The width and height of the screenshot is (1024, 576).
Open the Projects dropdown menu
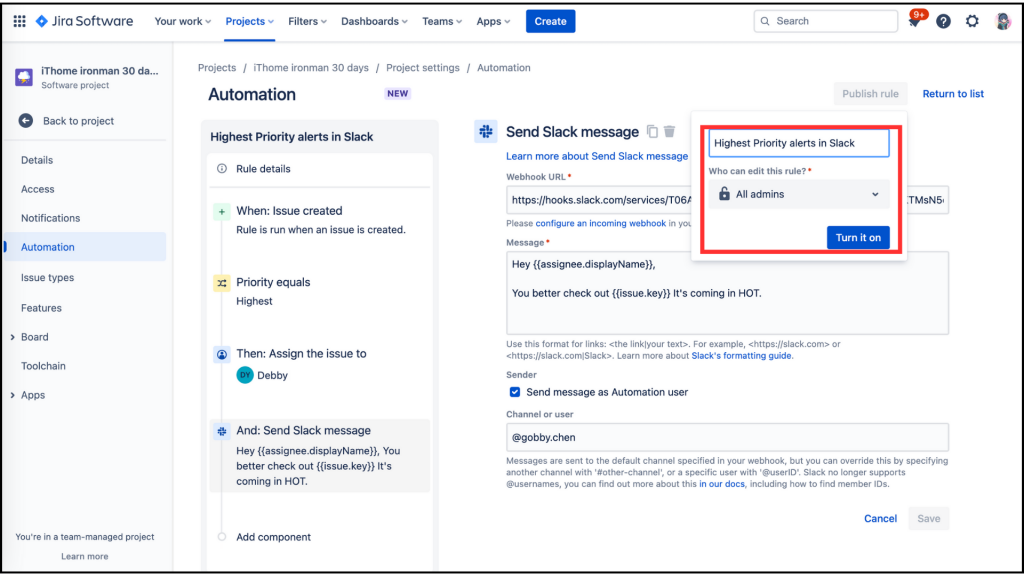[x=249, y=21]
